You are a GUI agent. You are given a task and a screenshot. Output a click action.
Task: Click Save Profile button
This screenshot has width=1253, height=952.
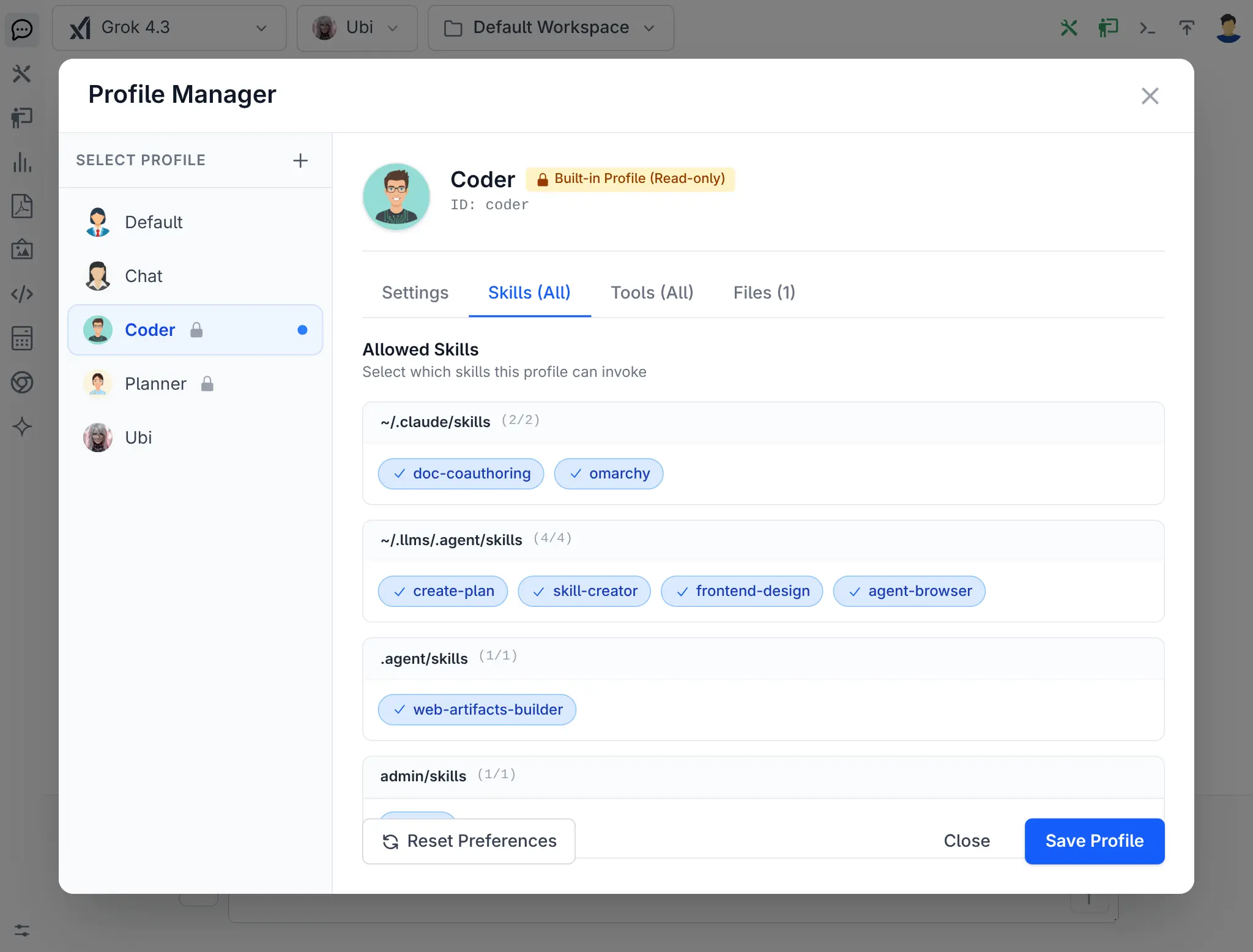tap(1095, 841)
